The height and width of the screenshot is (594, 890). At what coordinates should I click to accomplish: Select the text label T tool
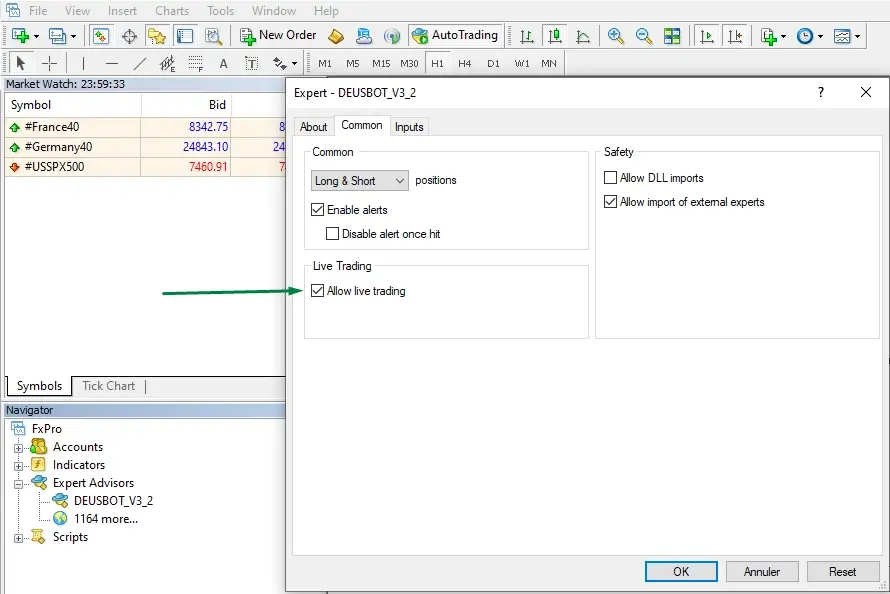coord(251,64)
